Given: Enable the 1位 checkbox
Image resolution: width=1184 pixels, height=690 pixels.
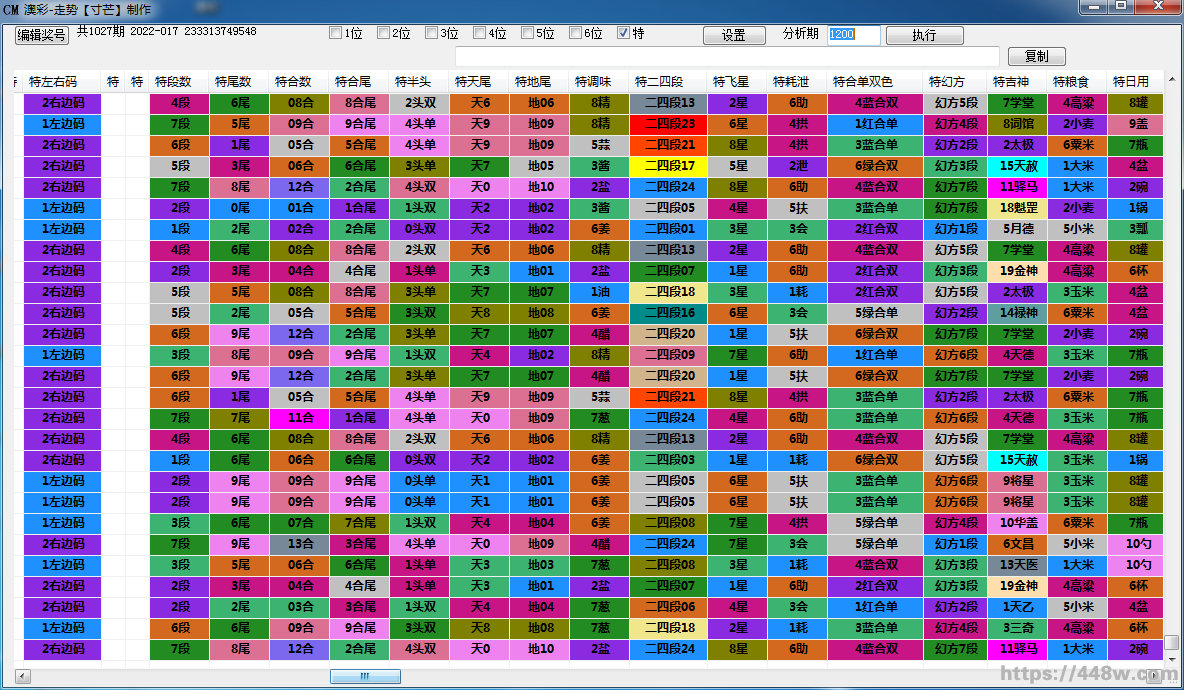Looking at the screenshot, I should point(336,33).
